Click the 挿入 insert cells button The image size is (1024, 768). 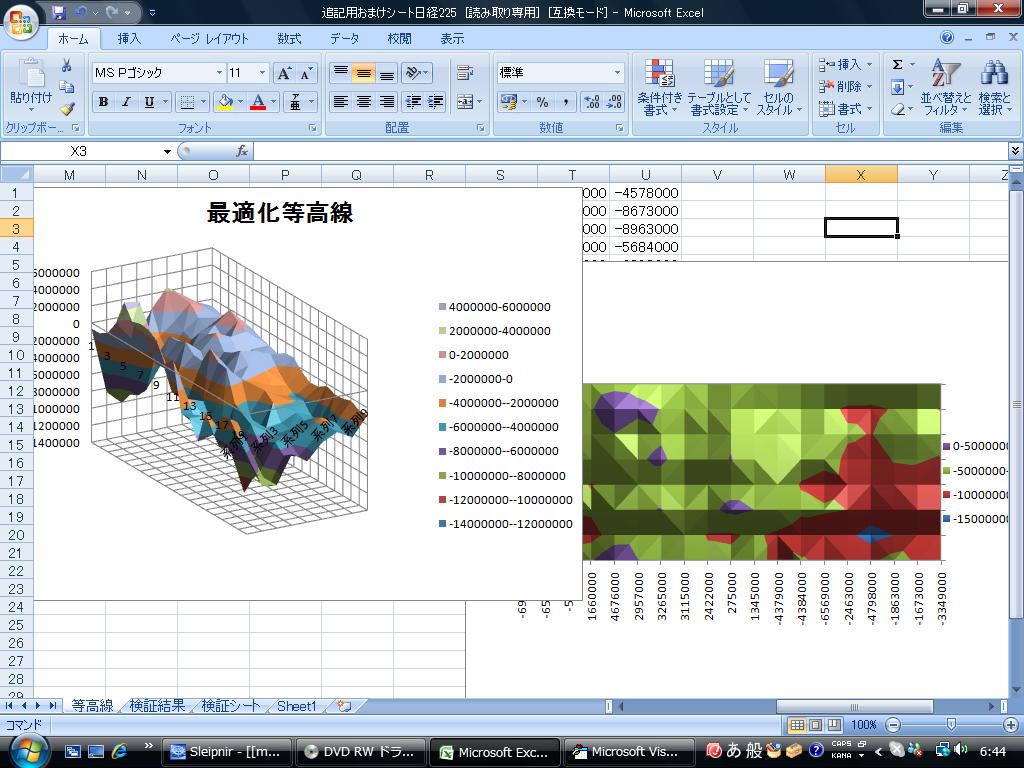coord(840,65)
